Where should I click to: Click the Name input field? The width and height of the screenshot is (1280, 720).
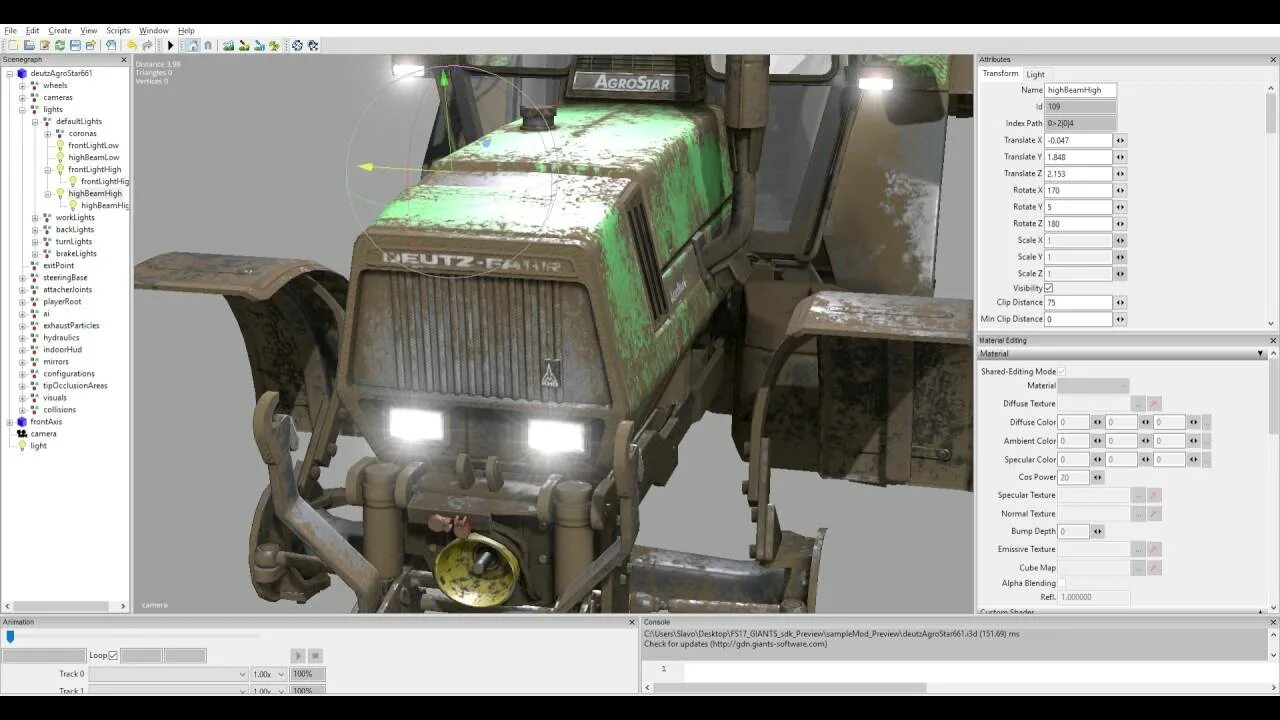1080,90
